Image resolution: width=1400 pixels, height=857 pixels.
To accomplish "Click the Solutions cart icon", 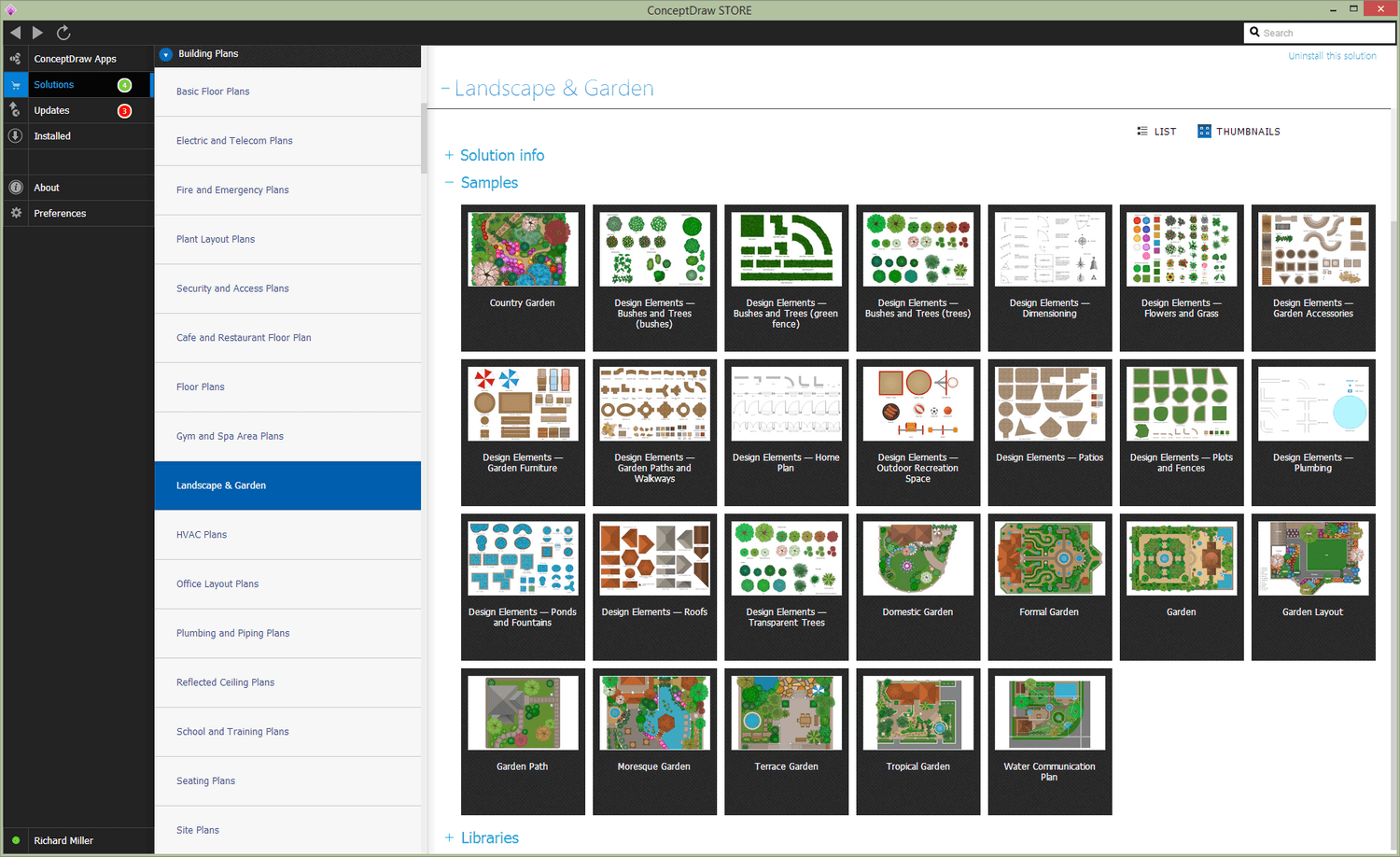I will (x=15, y=85).
